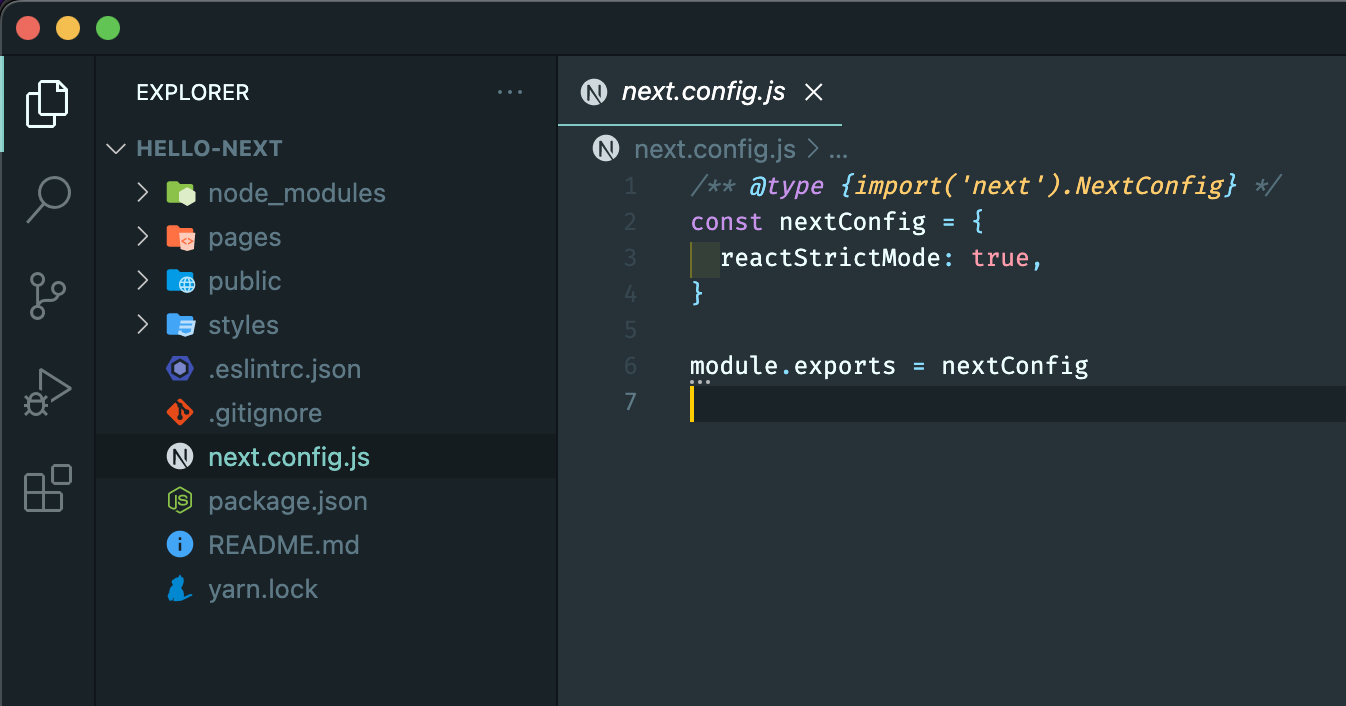
Task: Click line number 3 in the gutter
Action: (x=630, y=258)
